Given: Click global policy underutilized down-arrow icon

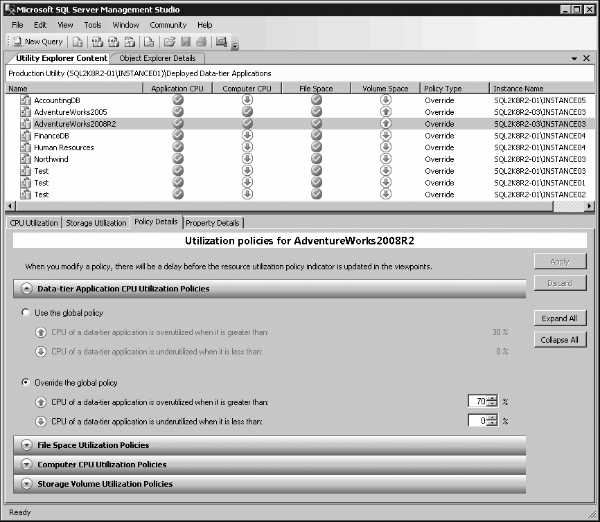Looking at the screenshot, I should tap(41, 351).
